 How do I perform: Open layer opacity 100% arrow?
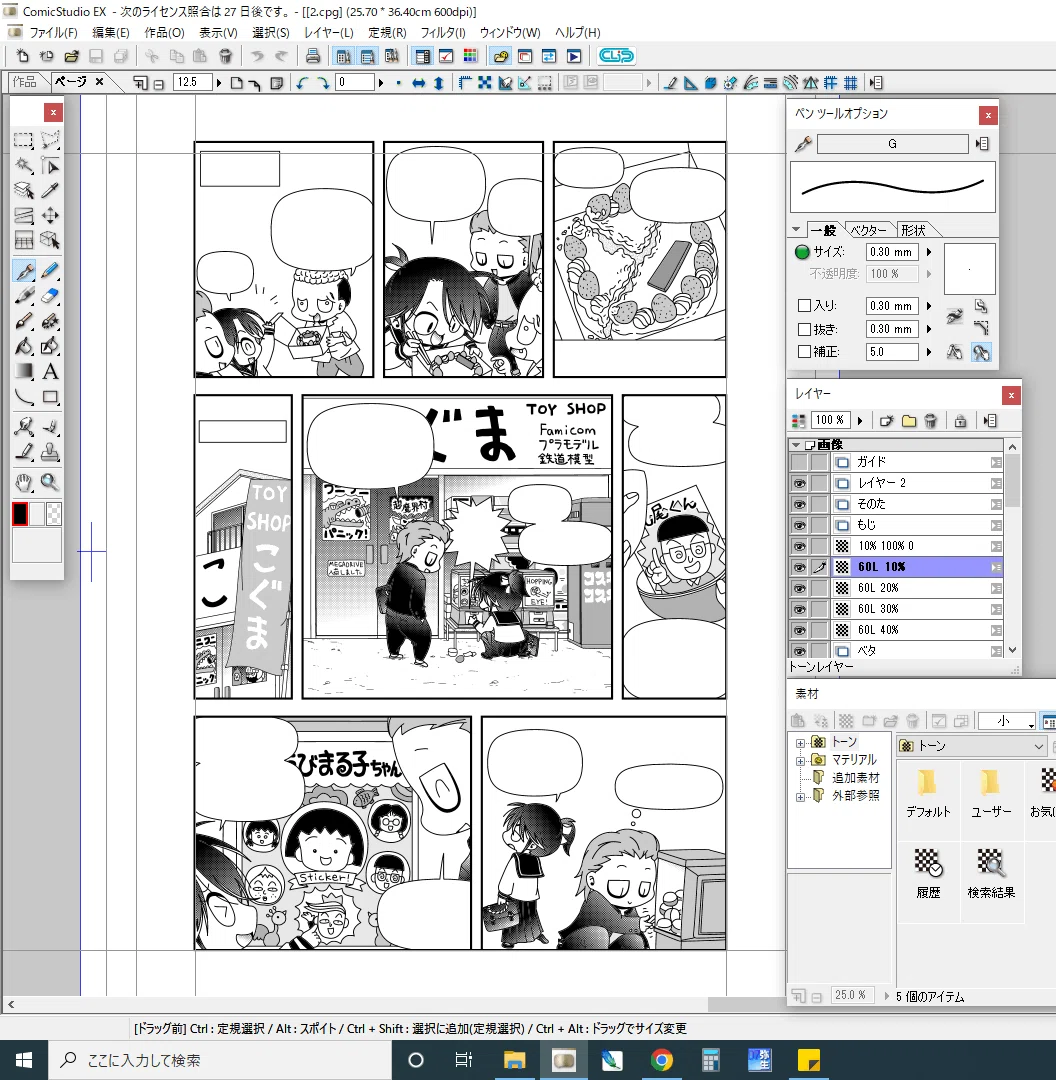860,420
